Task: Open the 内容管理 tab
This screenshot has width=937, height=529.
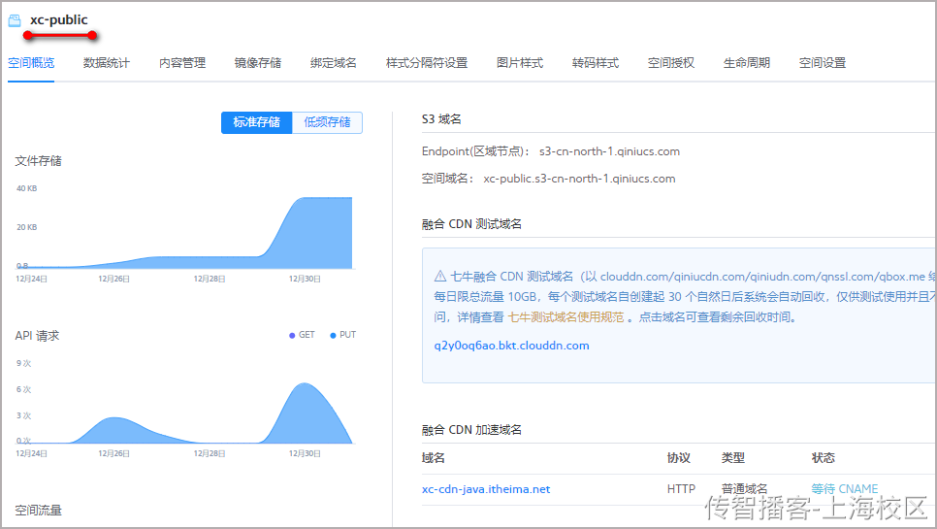Action: pyautogui.click(x=182, y=63)
